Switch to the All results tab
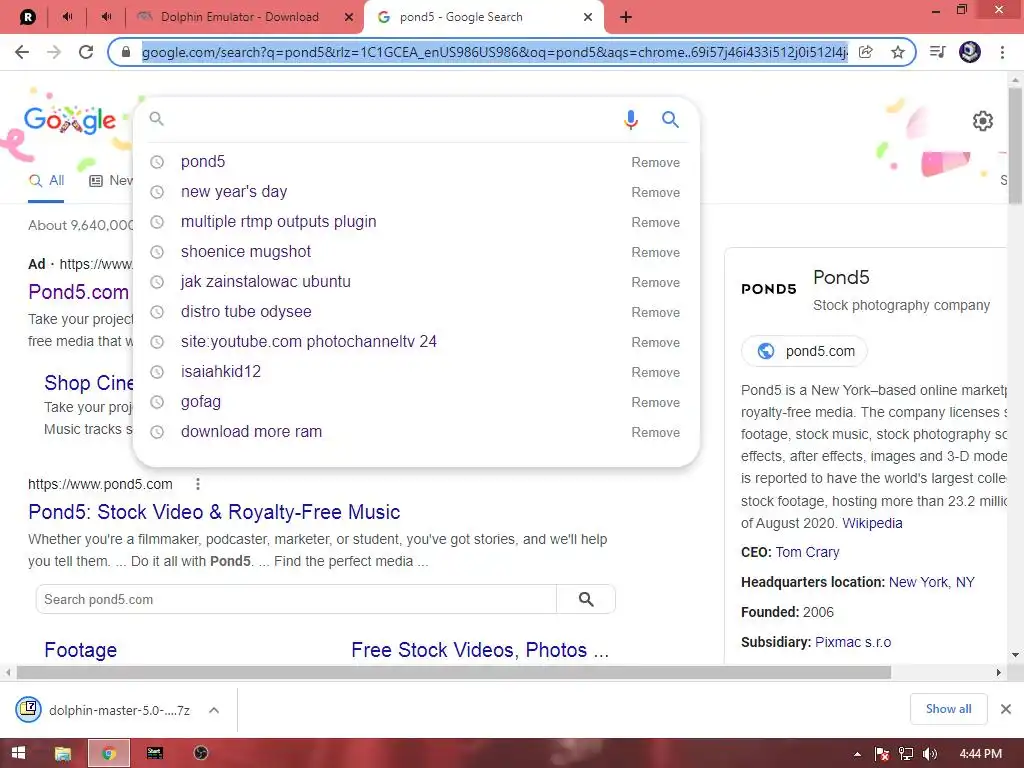1024x768 pixels. [46, 181]
